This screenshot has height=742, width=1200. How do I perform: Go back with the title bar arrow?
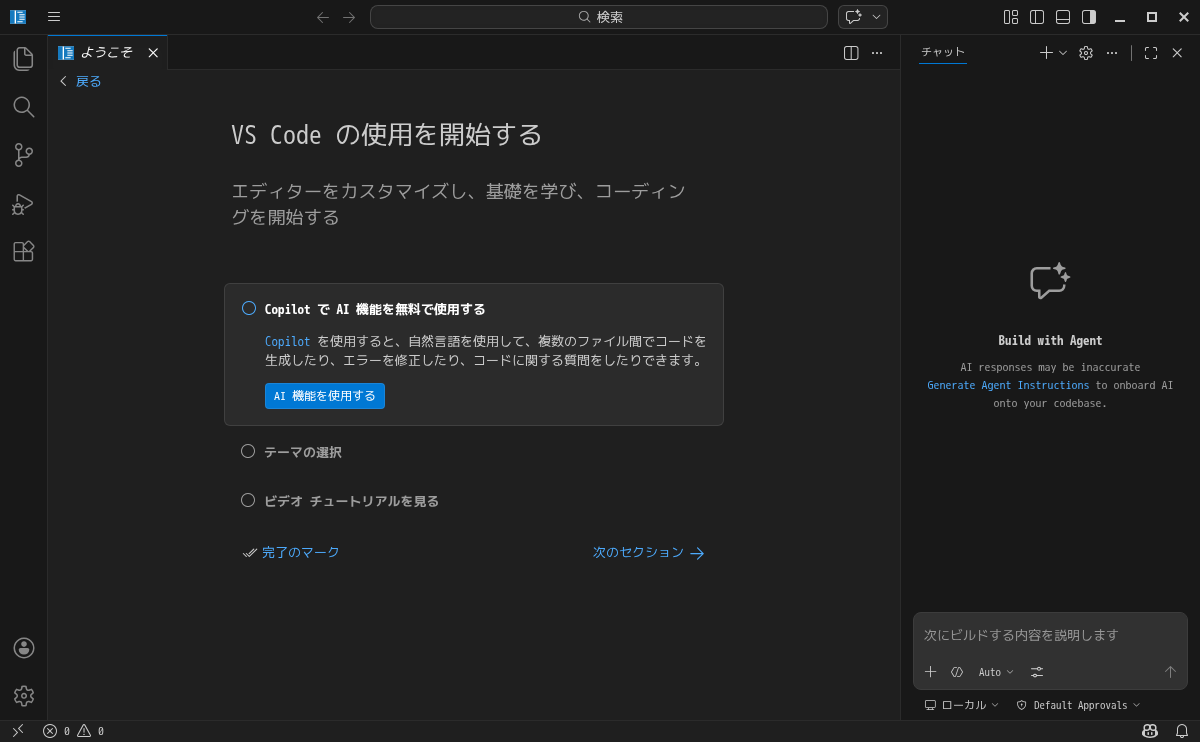[323, 17]
